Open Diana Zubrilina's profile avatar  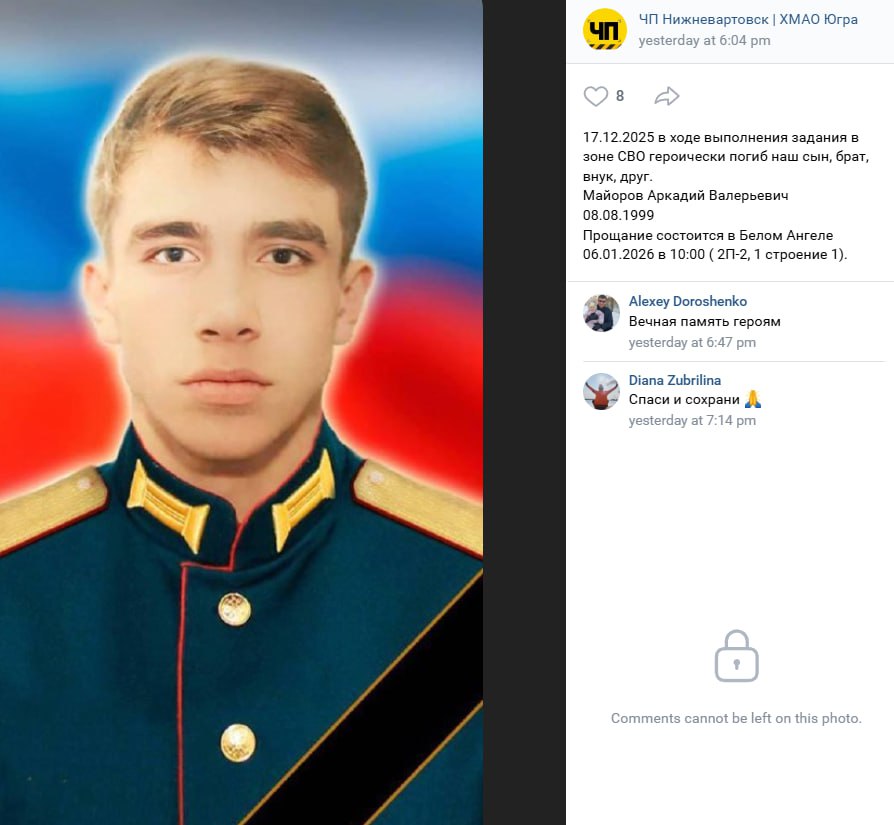(x=601, y=392)
